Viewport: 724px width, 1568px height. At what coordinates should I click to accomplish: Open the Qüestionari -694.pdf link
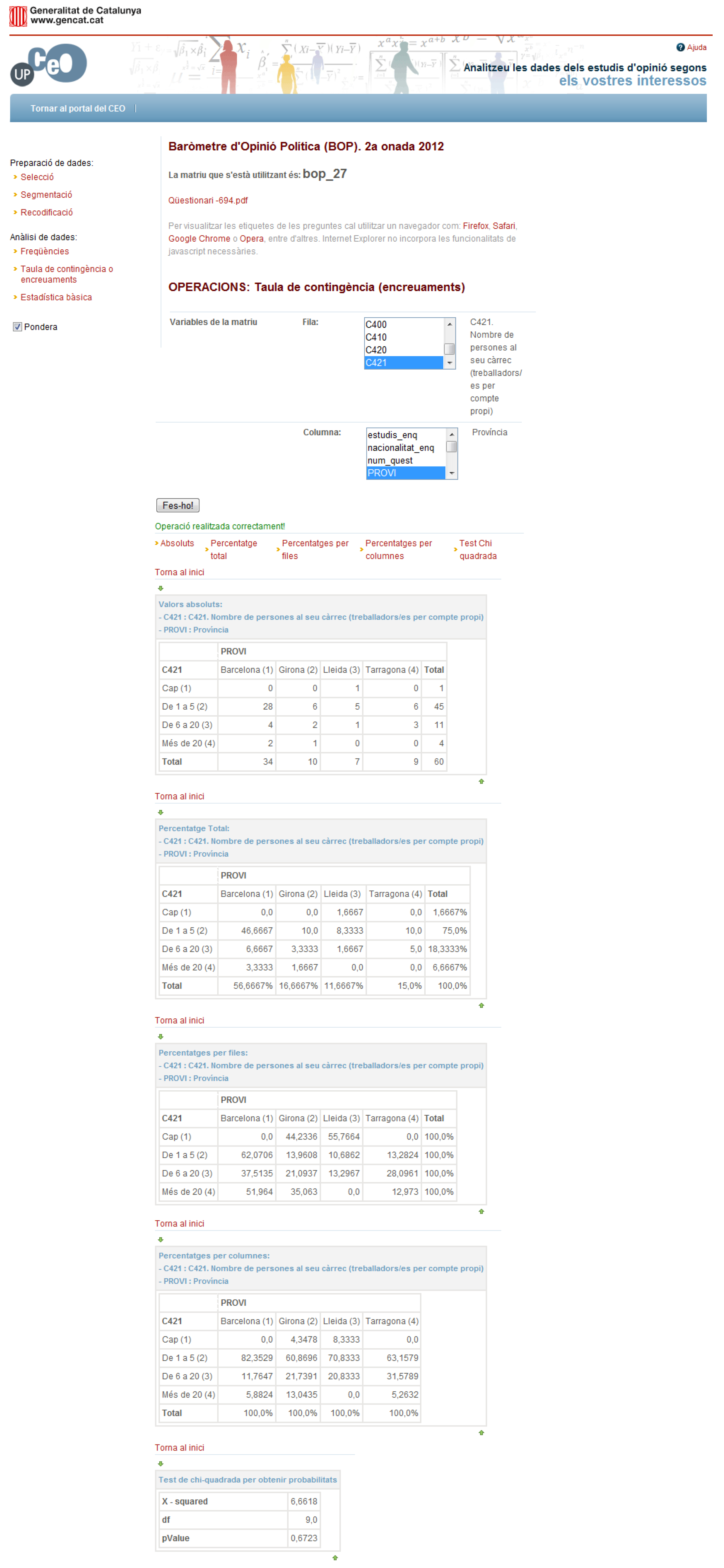tap(208, 200)
